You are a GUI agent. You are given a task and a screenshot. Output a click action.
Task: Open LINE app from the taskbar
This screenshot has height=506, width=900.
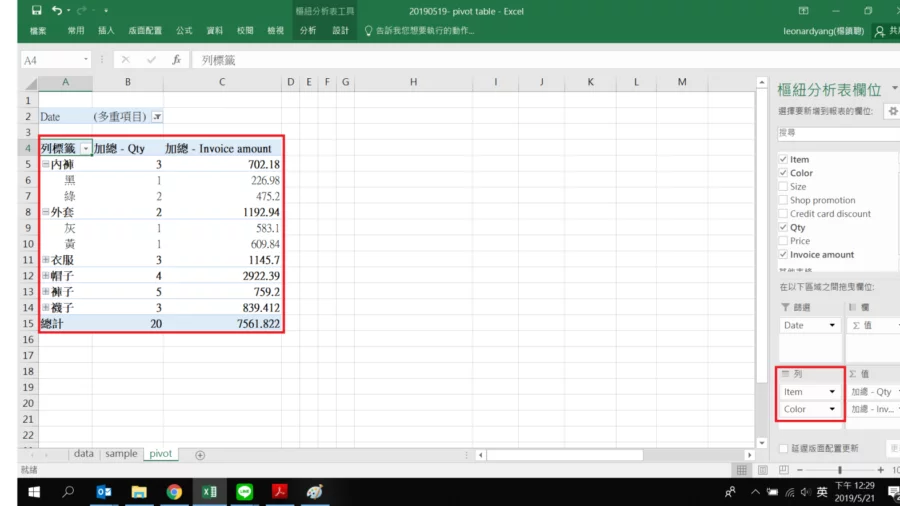tap(244, 492)
